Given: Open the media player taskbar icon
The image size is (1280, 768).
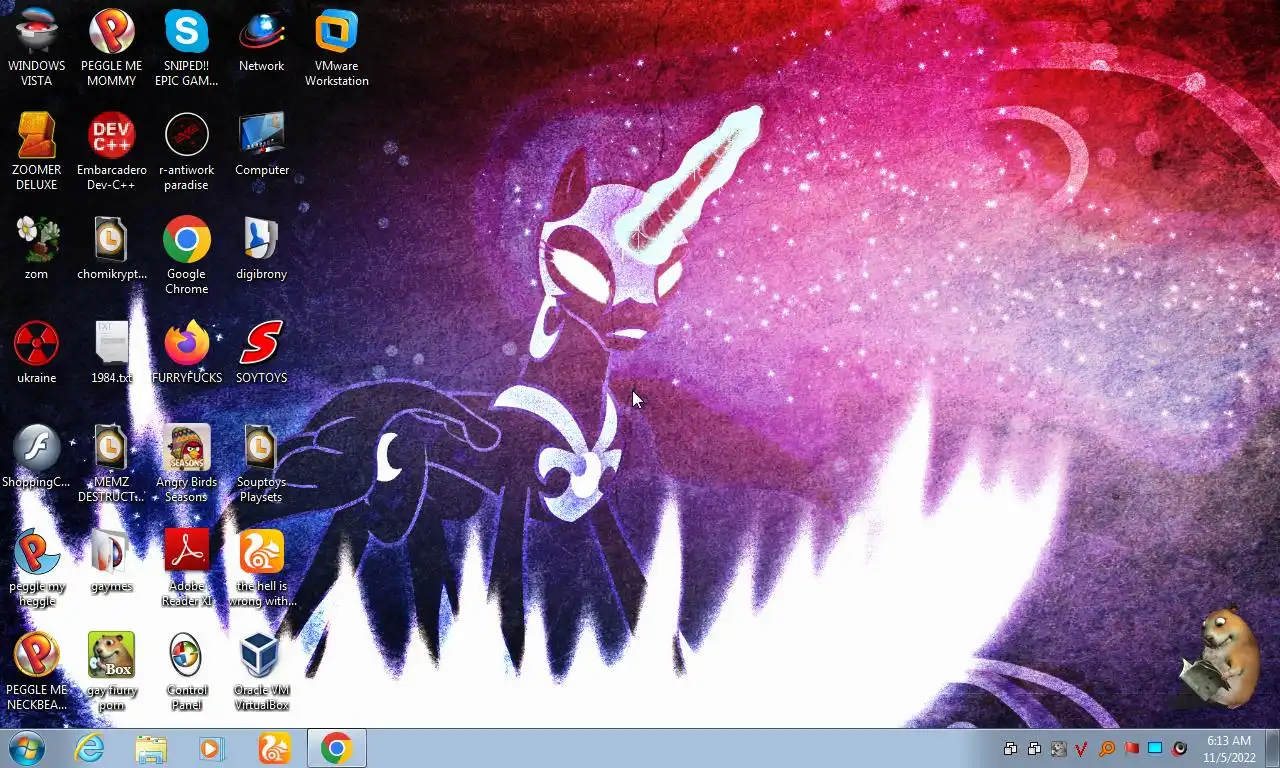Looking at the screenshot, I should (x=212, y=748).
